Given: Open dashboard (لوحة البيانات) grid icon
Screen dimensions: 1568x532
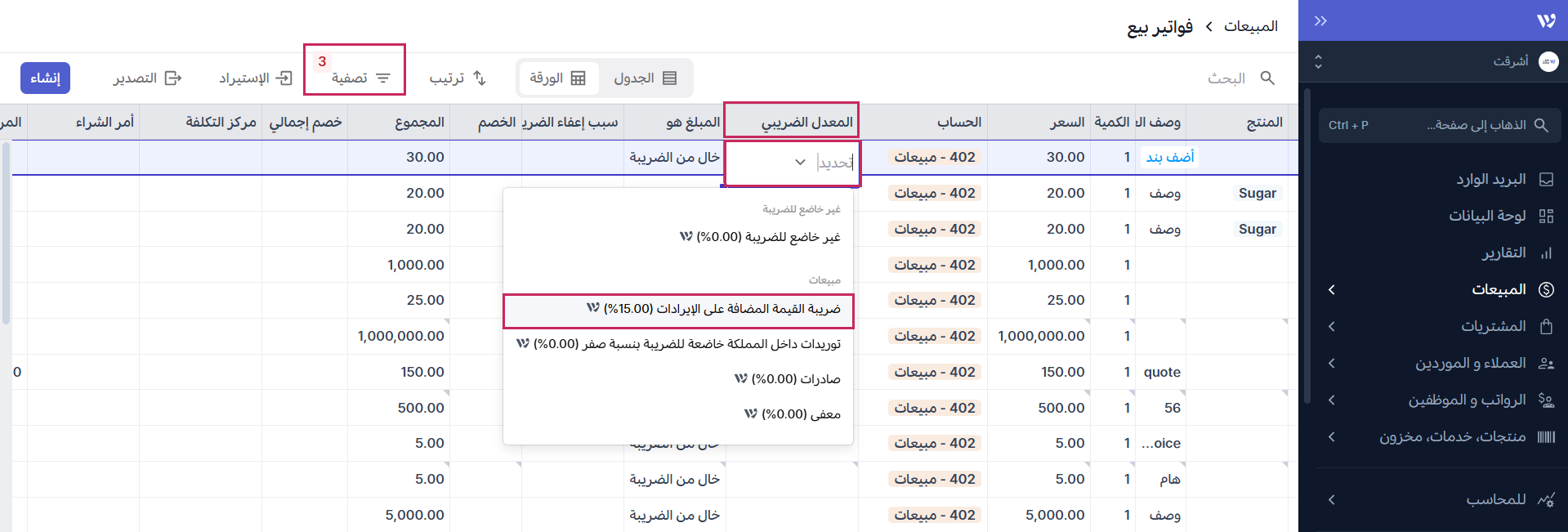Looking at the screenshot, I should 1546,216.
